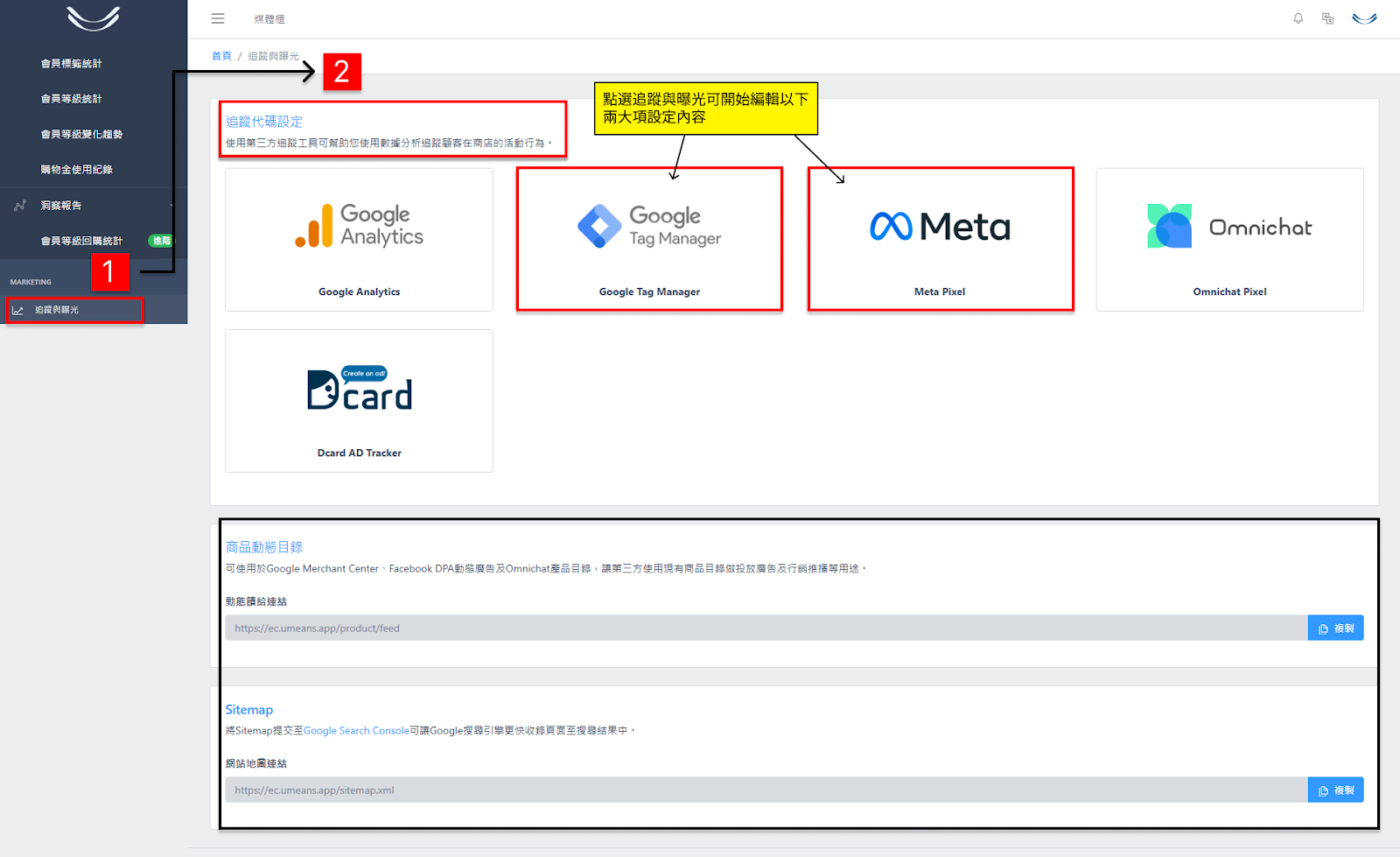Open the Google Analytics card
Image resolution: width=1400 pixels, height=857 pixels.
[359, 240]
